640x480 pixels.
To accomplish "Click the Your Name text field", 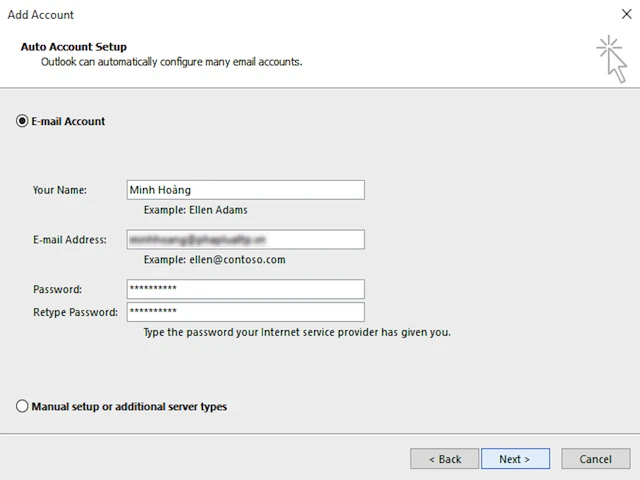I will (x=245, y=190).
